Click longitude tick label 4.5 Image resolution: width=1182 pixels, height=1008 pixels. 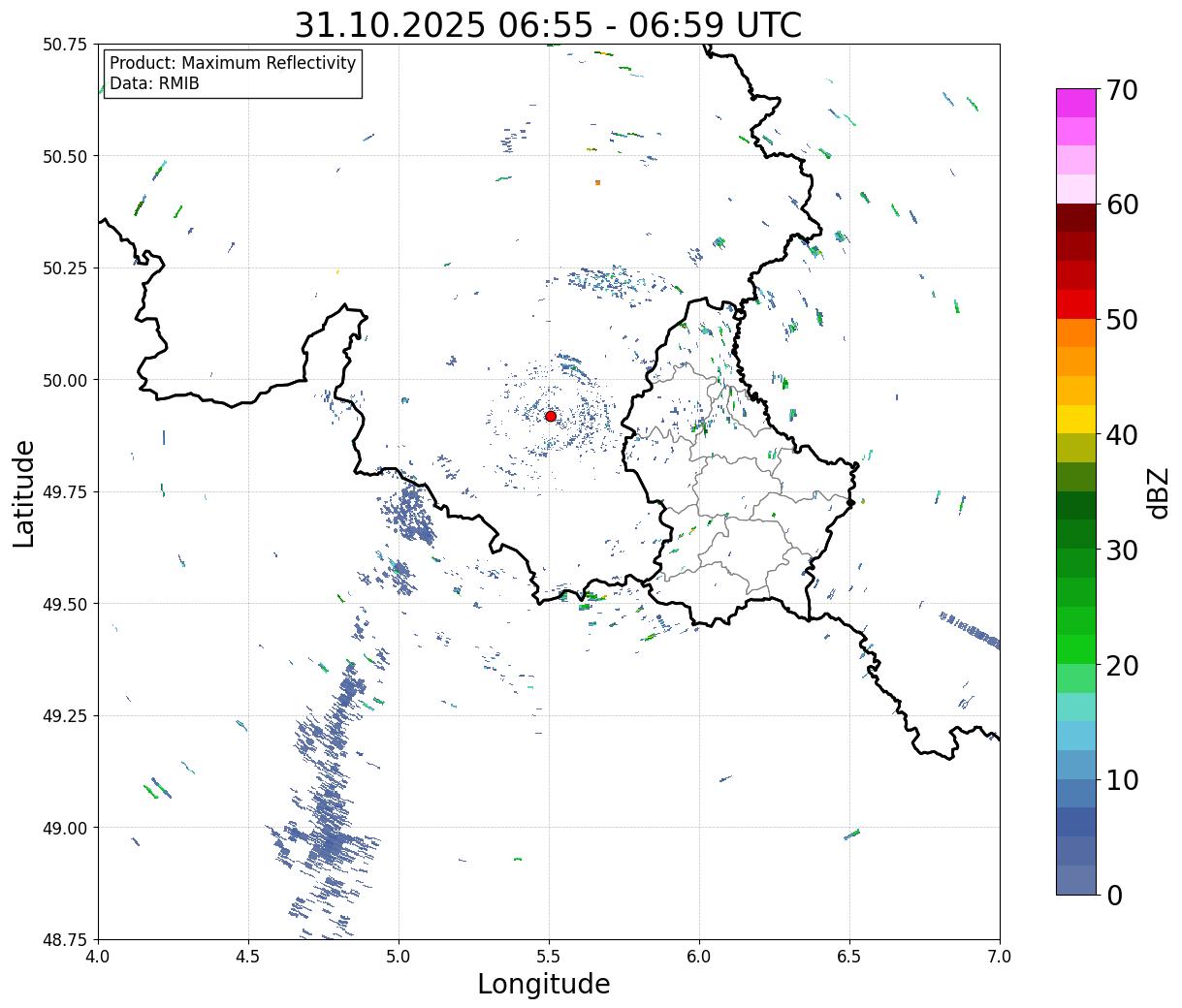pyautogui.click(x=248, y=957)
